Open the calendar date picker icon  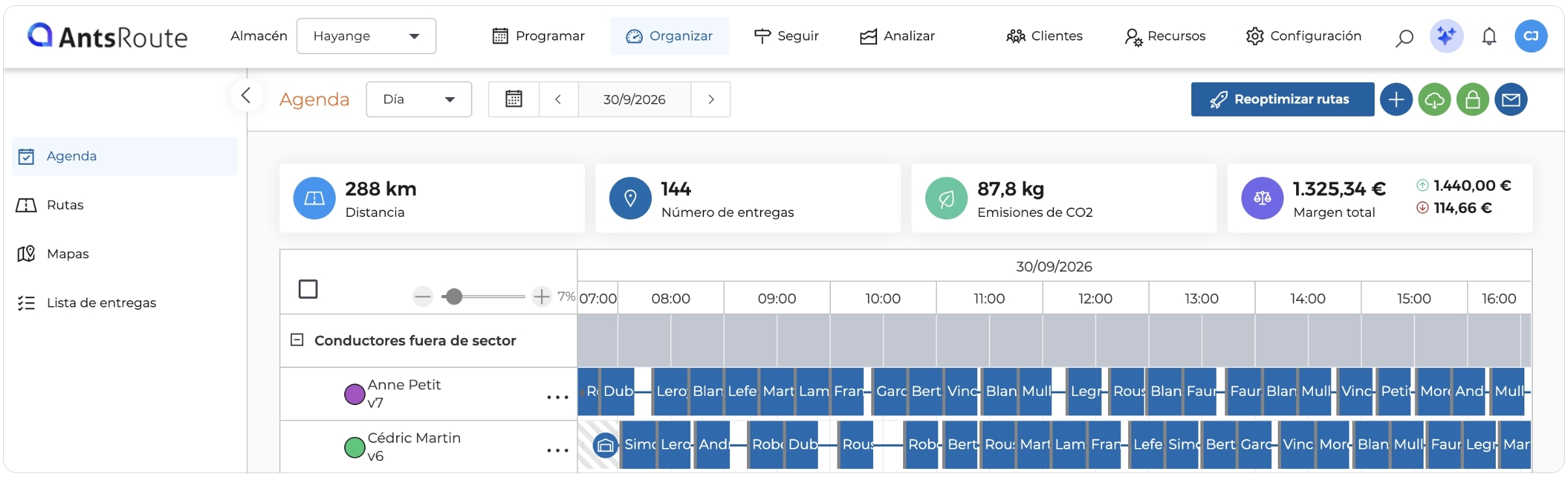514,99
